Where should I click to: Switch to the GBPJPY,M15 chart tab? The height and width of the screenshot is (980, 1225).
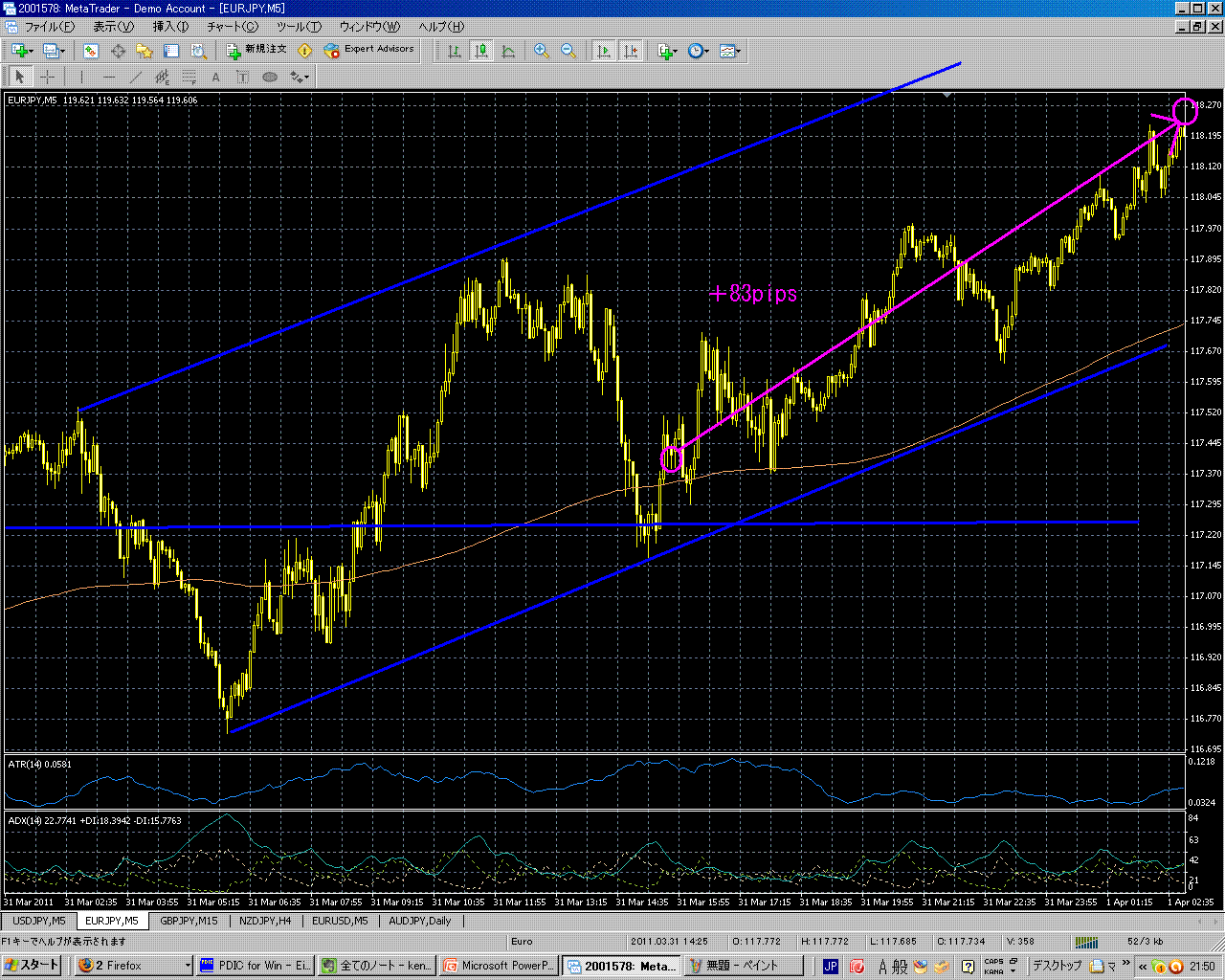tap(189, 921)
